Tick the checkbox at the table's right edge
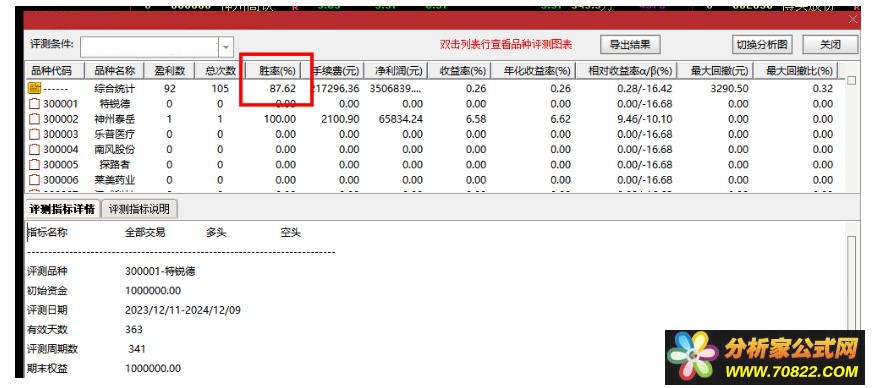This screenshot has height=388, width=875. (851, 80)
